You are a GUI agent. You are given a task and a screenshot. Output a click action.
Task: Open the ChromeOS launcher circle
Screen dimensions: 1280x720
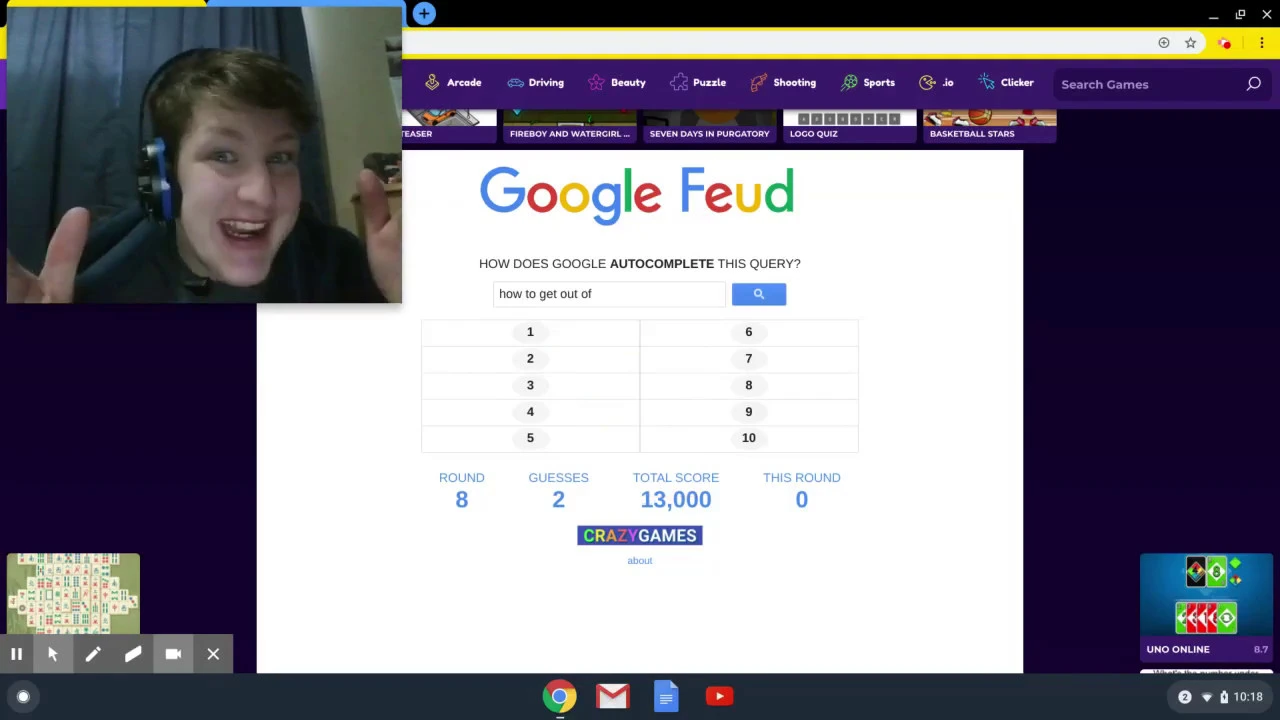tap(23, 697)
